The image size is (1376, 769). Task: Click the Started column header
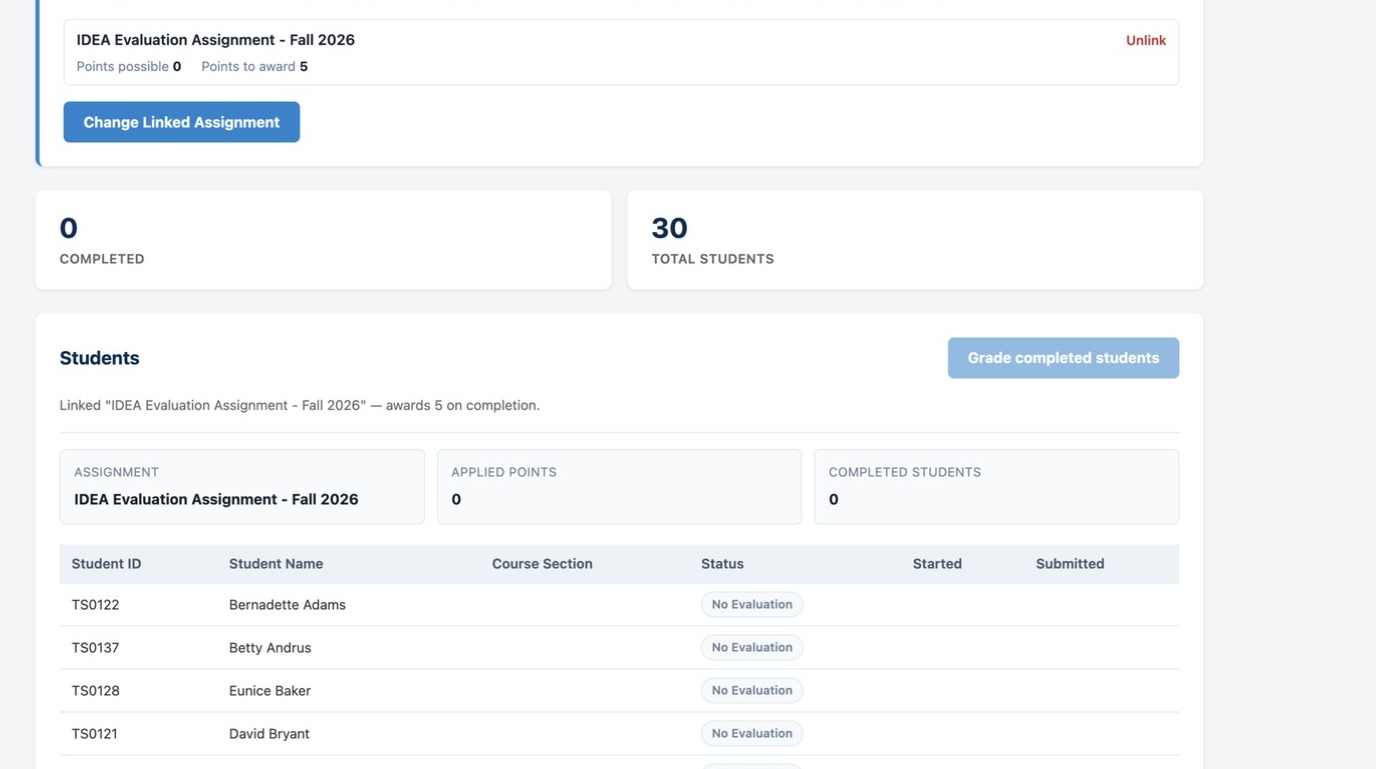(x=937, y=564)
